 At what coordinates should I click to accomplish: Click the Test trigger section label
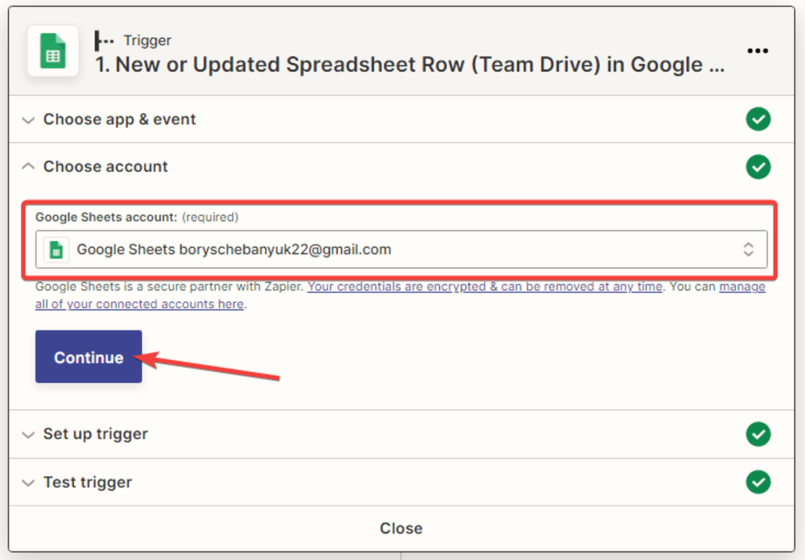(87, 482)
